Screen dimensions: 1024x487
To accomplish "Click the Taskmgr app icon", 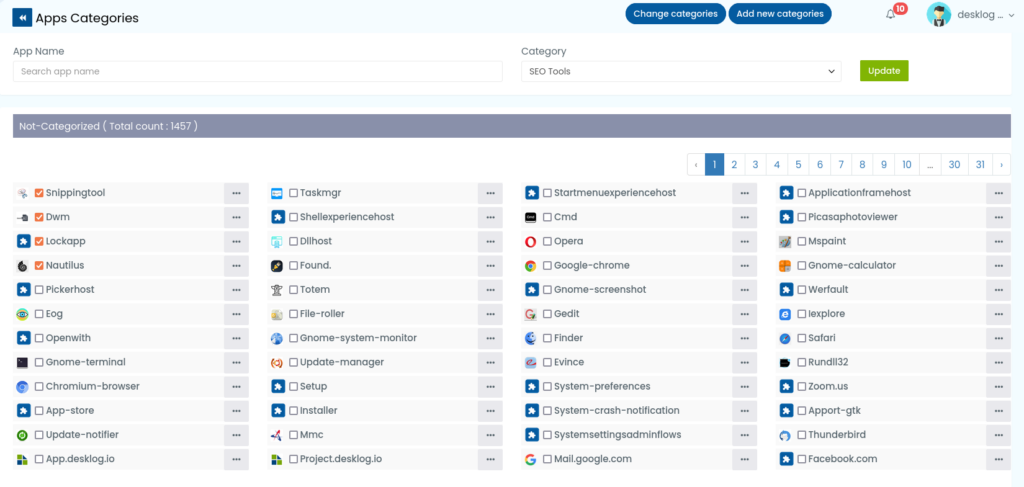I will 276,193.
